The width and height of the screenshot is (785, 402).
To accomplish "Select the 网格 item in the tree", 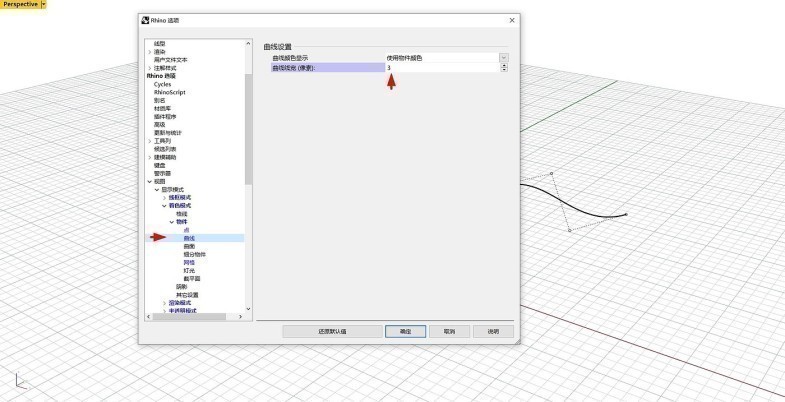I will [189, 262].
